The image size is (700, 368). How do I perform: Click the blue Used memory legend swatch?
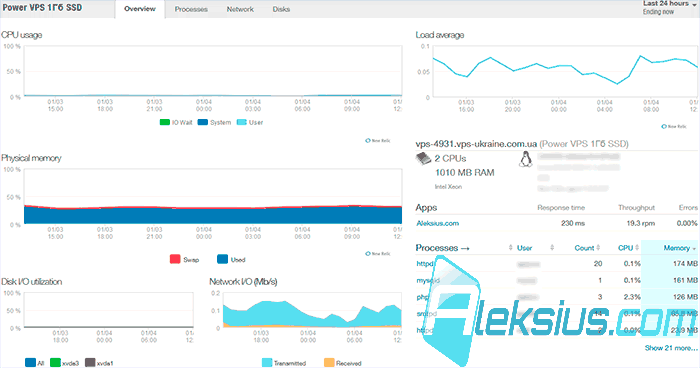click(222, 259)
